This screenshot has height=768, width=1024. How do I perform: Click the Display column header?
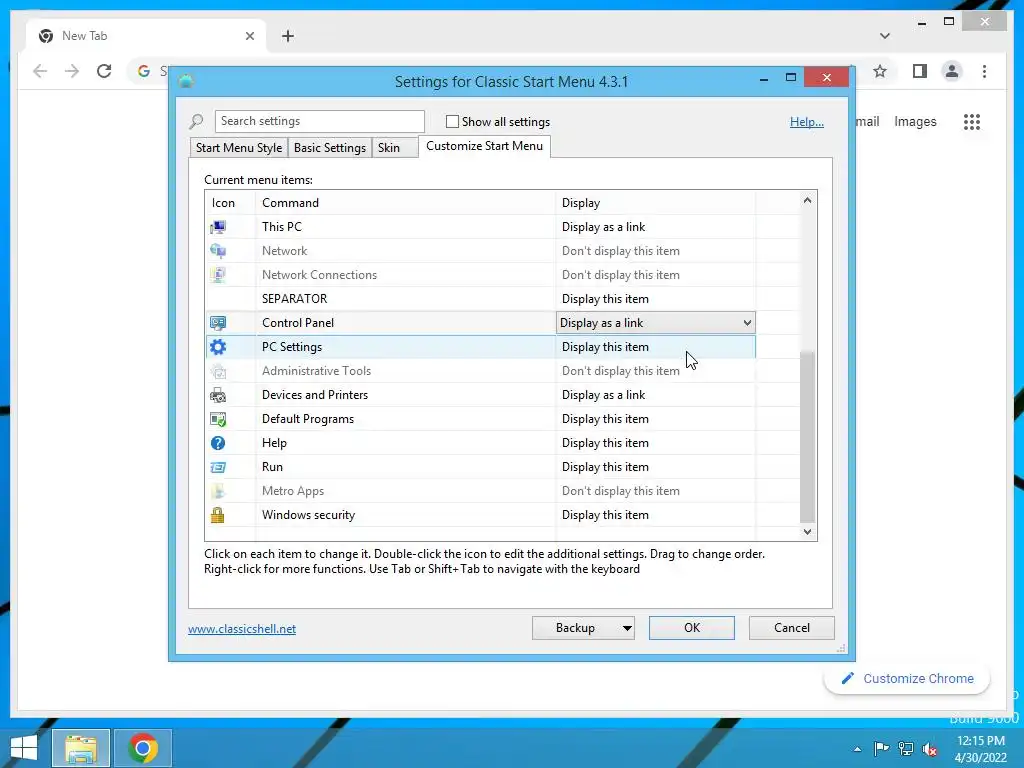pos(656,203)
